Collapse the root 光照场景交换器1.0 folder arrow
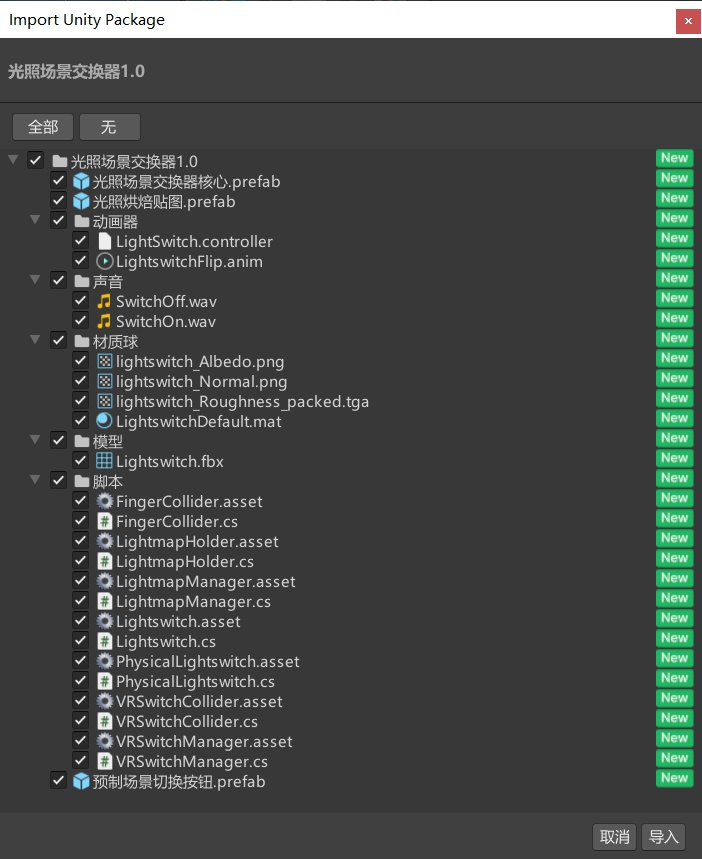 (13, 160)
